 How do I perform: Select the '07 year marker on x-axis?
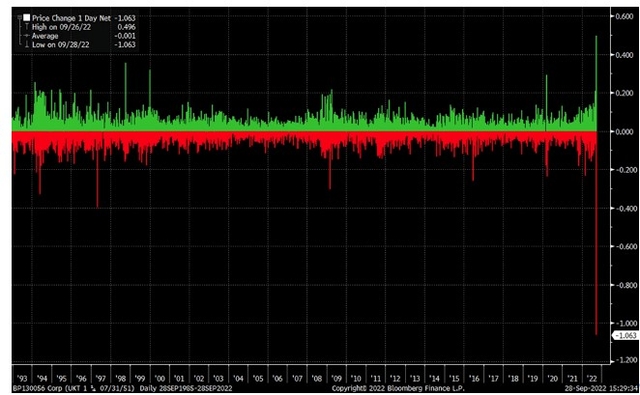click(297, 378)
